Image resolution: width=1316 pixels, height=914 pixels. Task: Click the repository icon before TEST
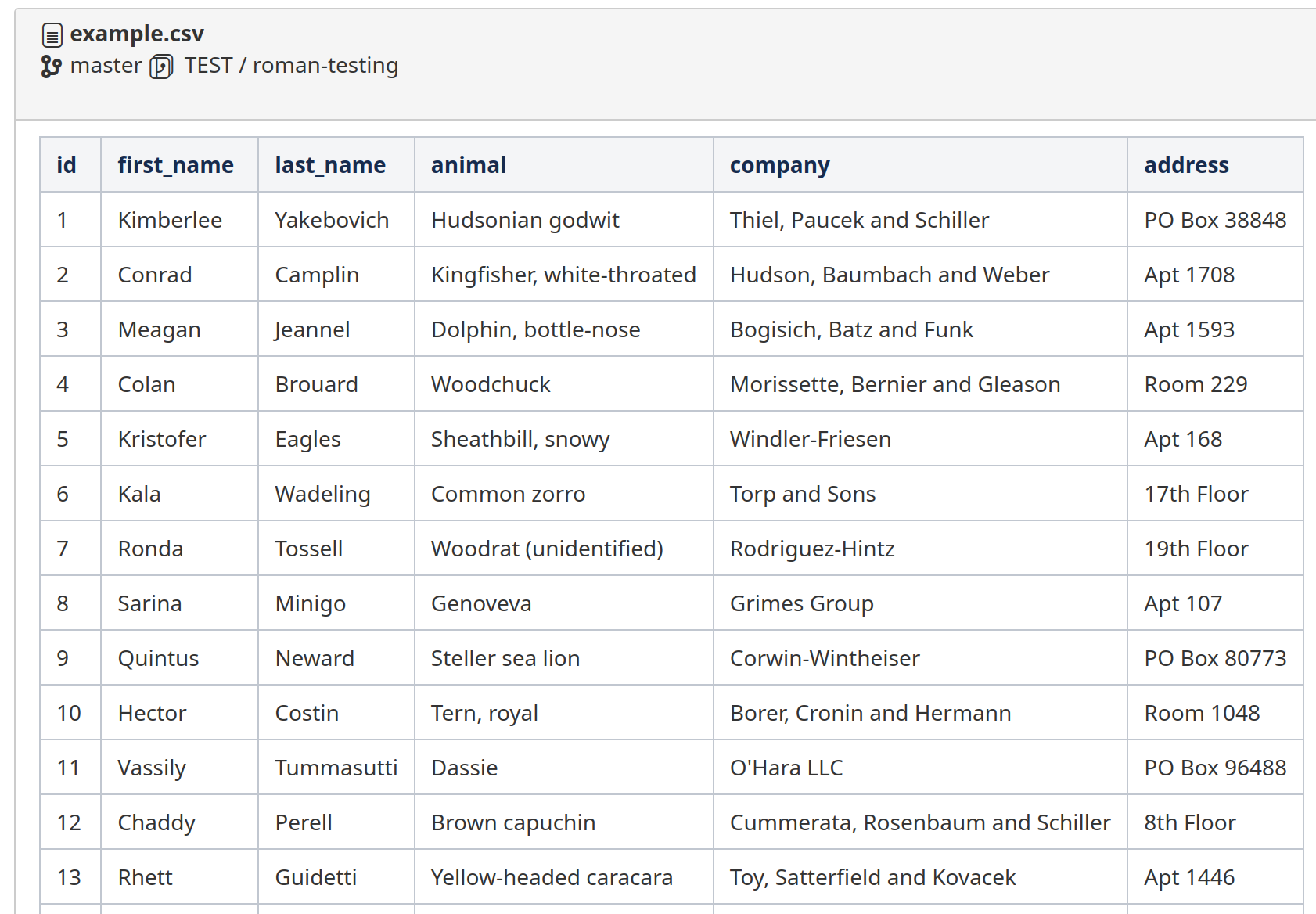pos(161,67)
